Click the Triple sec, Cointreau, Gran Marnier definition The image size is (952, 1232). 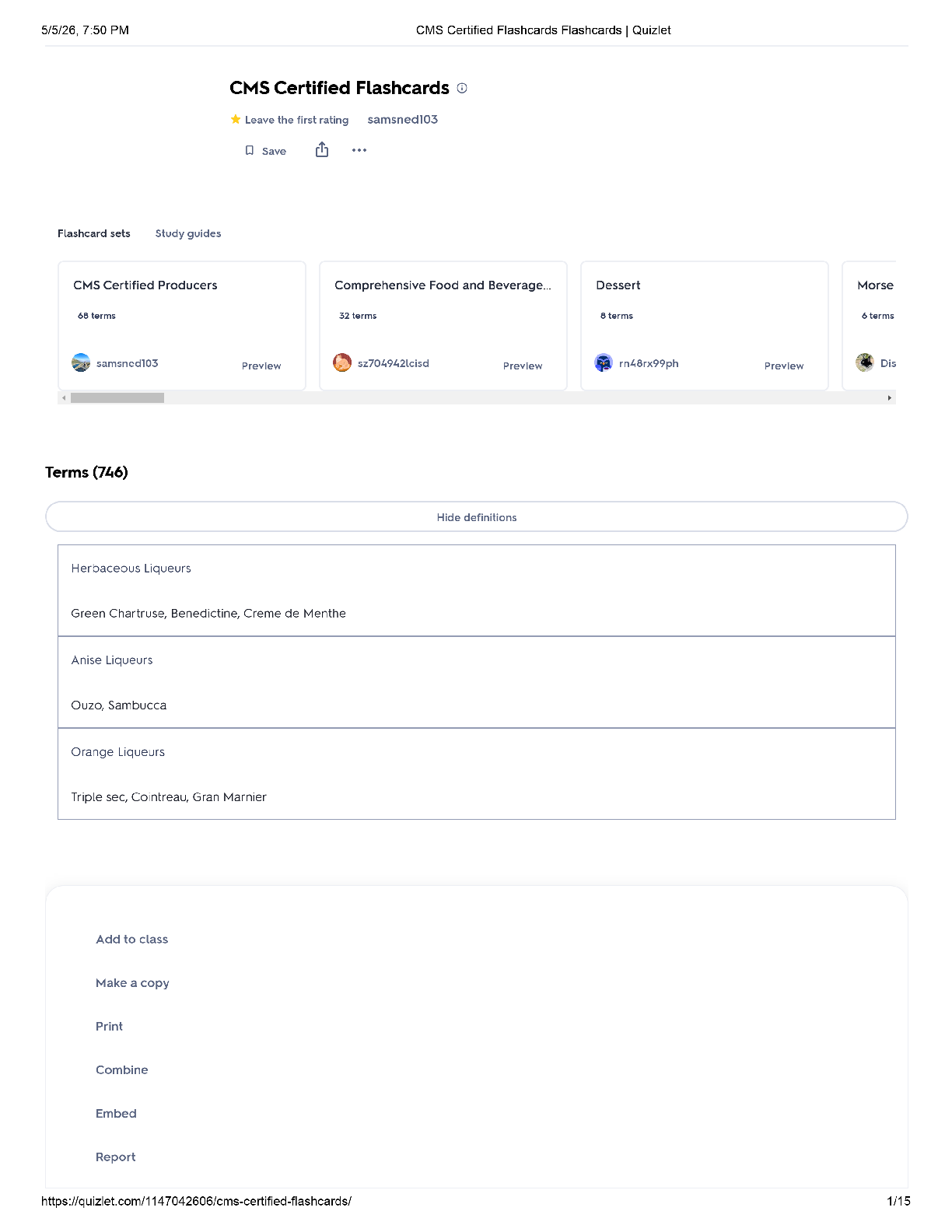pyautogui.click(x=169, y=797)
